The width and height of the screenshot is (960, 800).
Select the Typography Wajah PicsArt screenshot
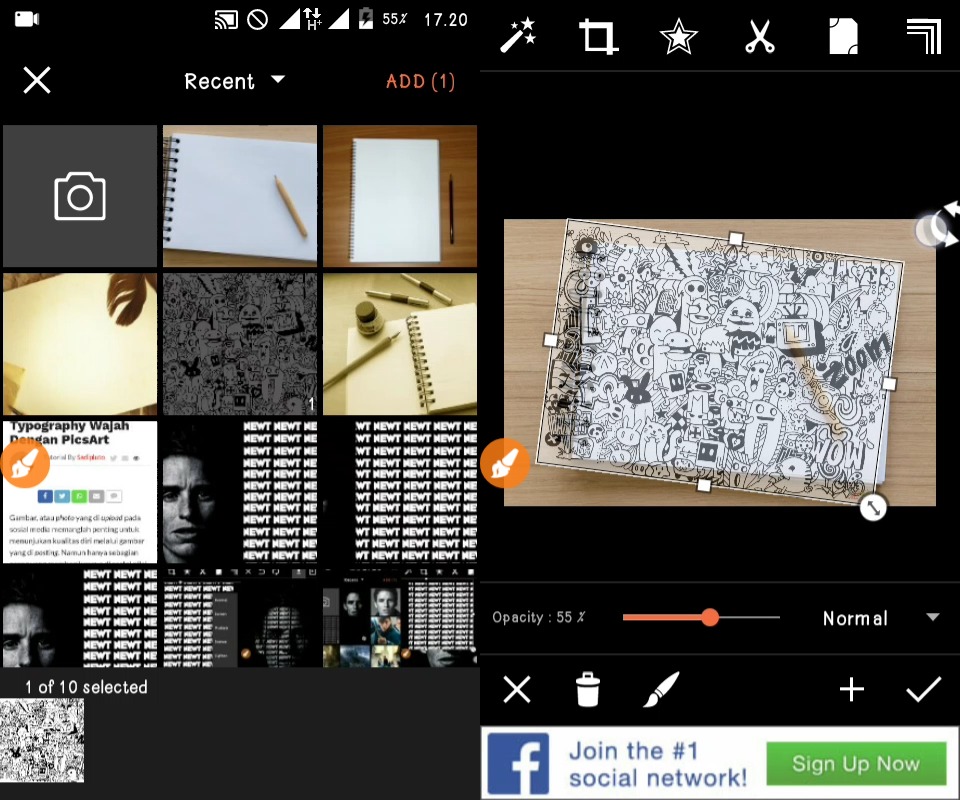pos(80,492)
